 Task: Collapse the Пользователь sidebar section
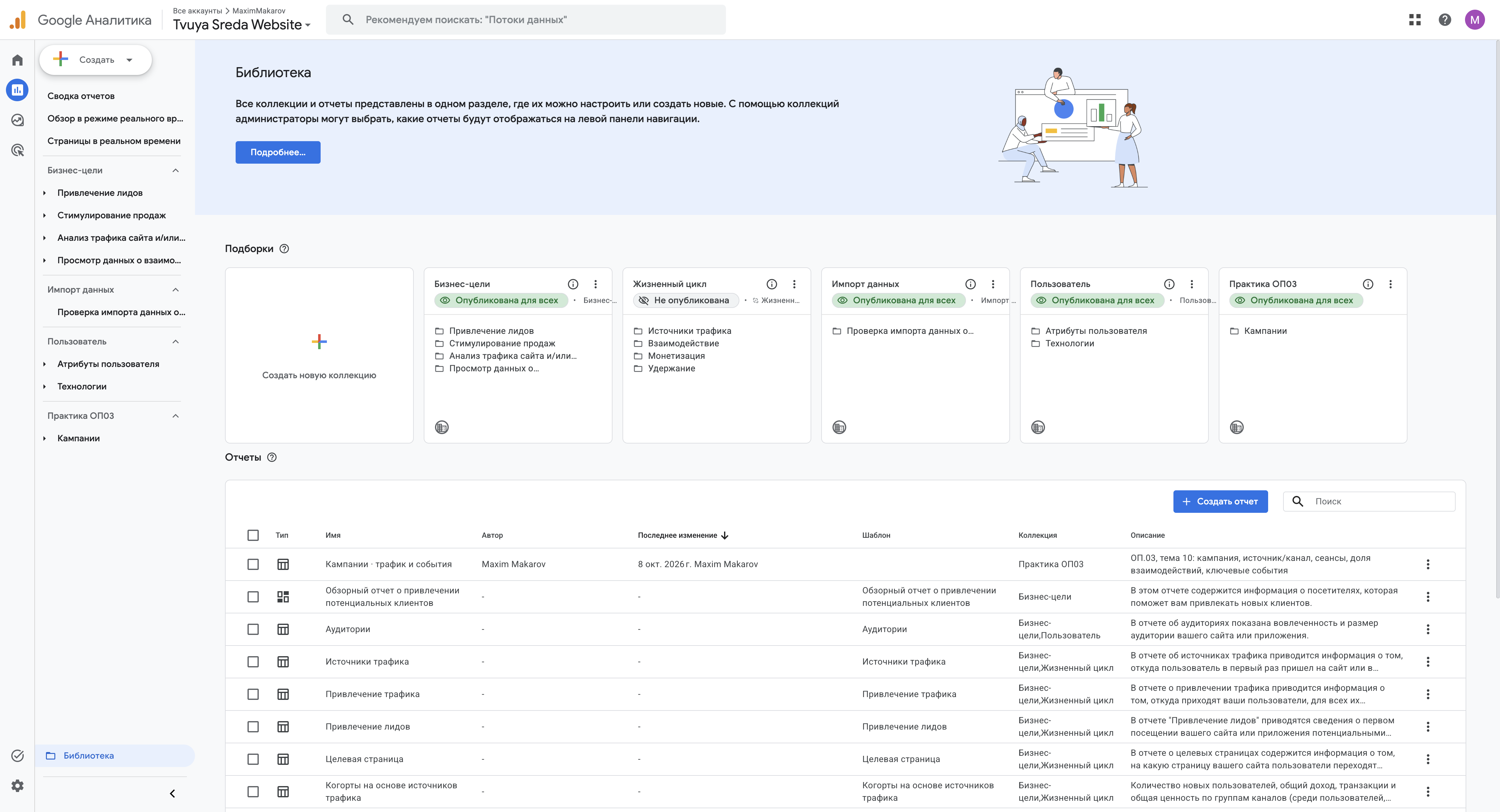coord(175,342)
